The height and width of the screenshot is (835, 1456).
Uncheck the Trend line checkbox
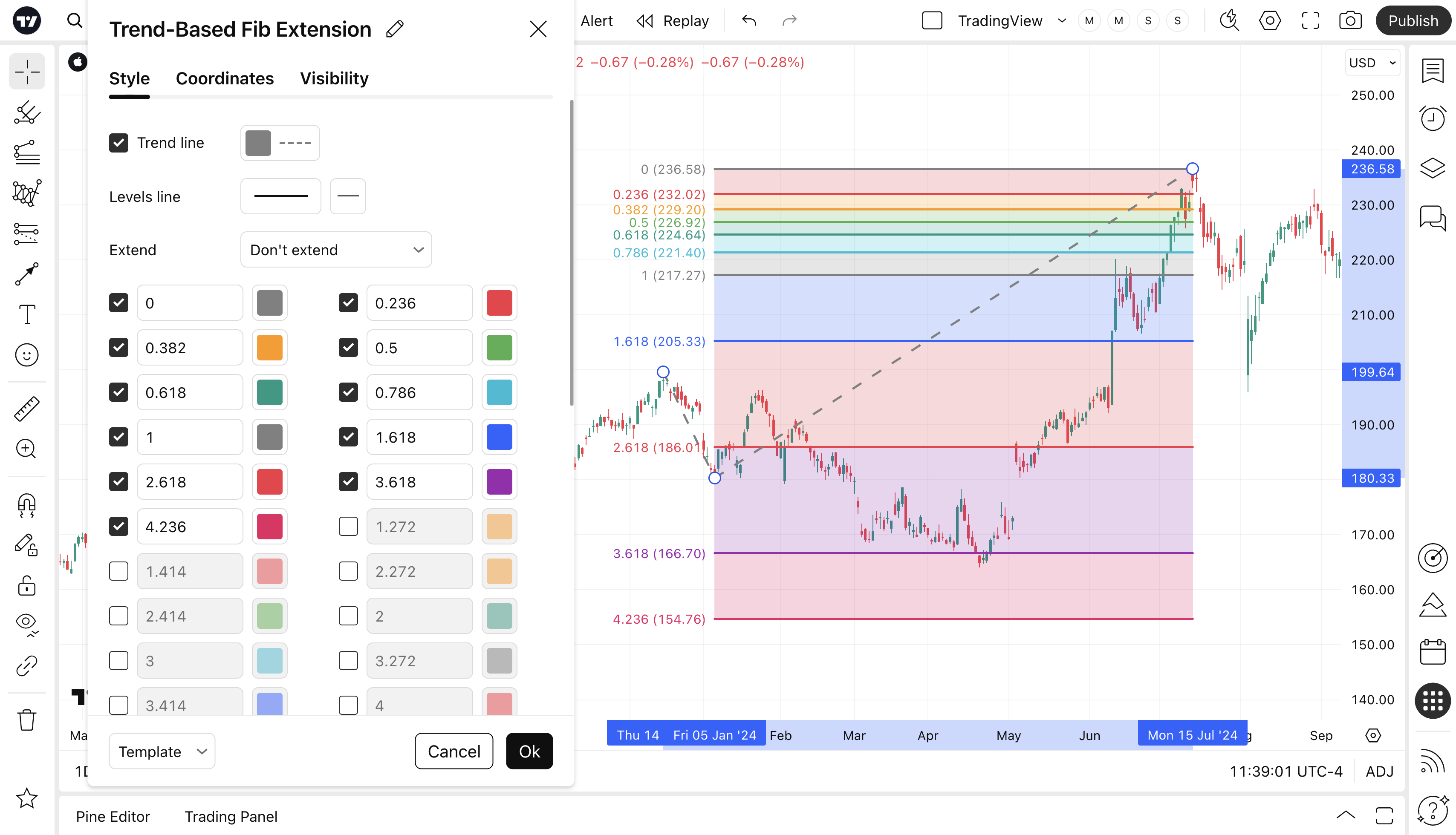[x=119, y=143]
